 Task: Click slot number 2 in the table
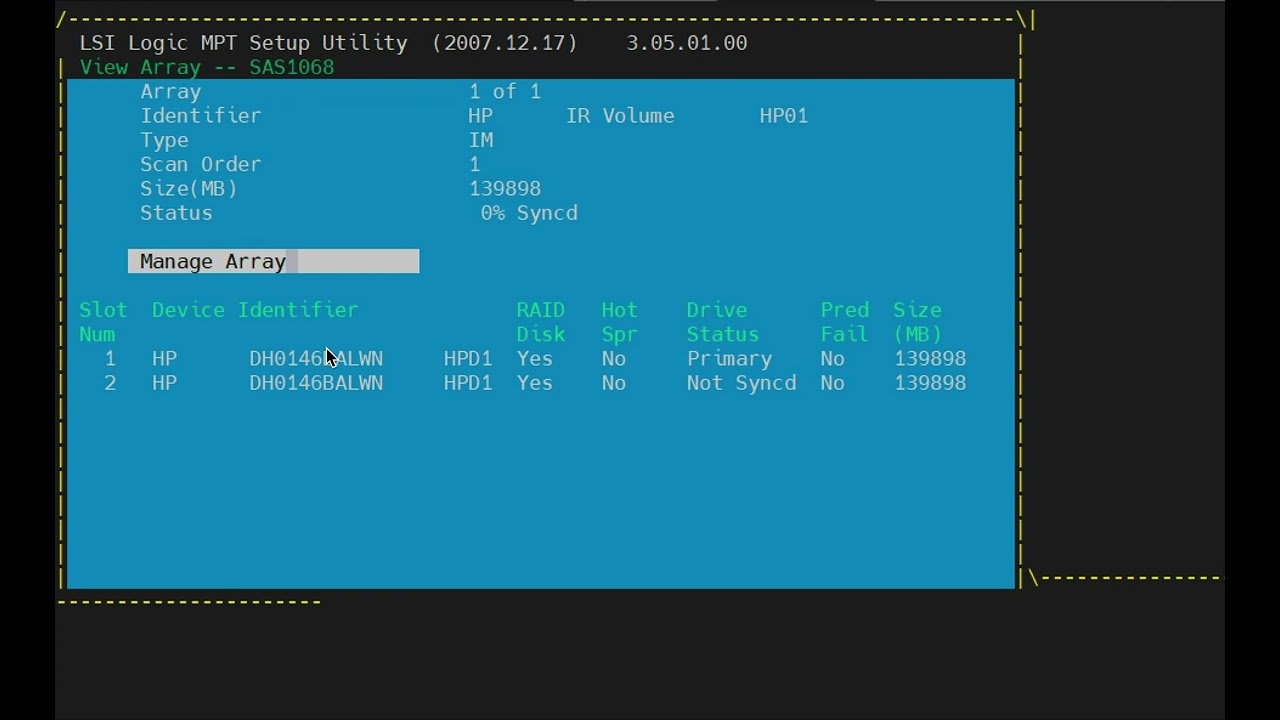110,383
